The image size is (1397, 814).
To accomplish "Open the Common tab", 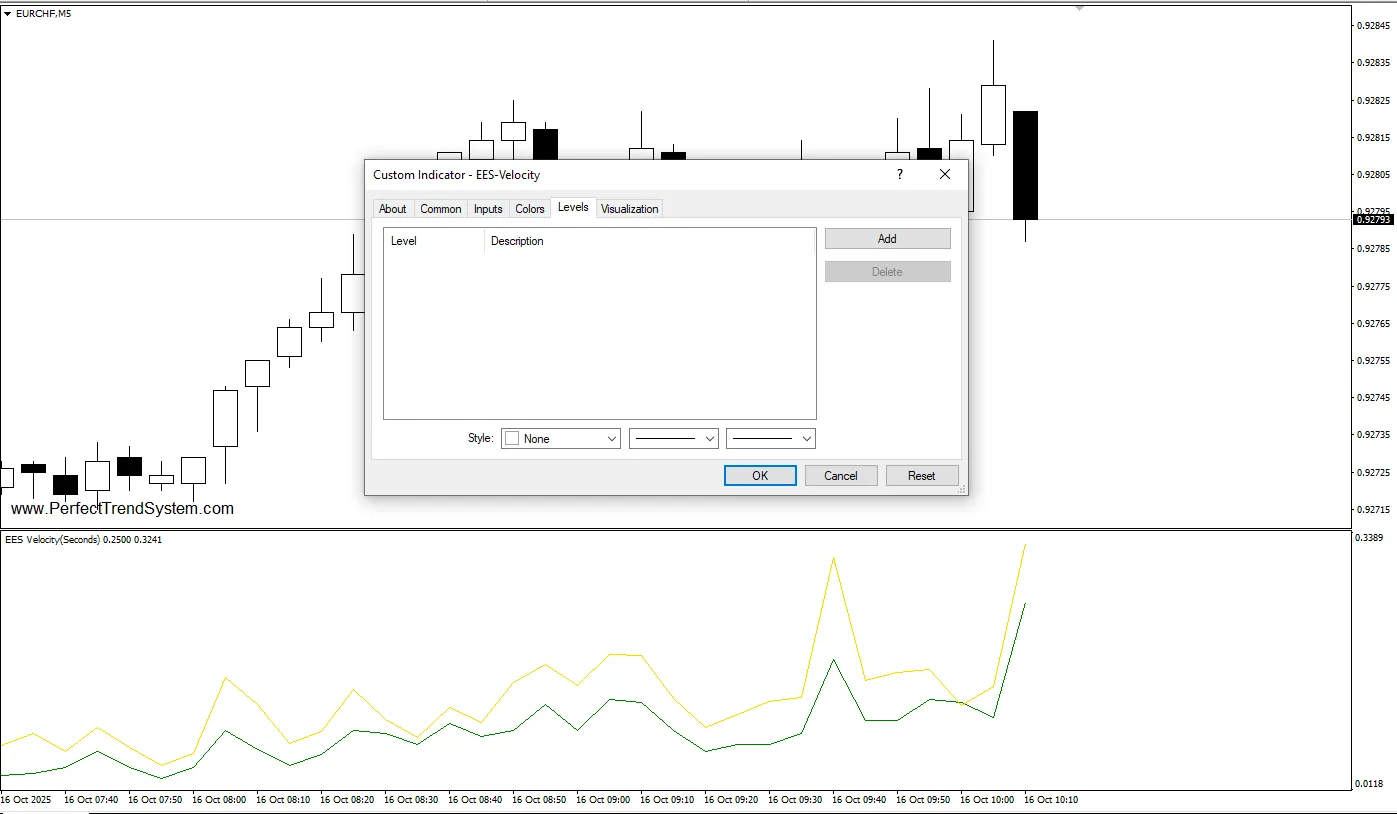I will [x=440, y=209].
